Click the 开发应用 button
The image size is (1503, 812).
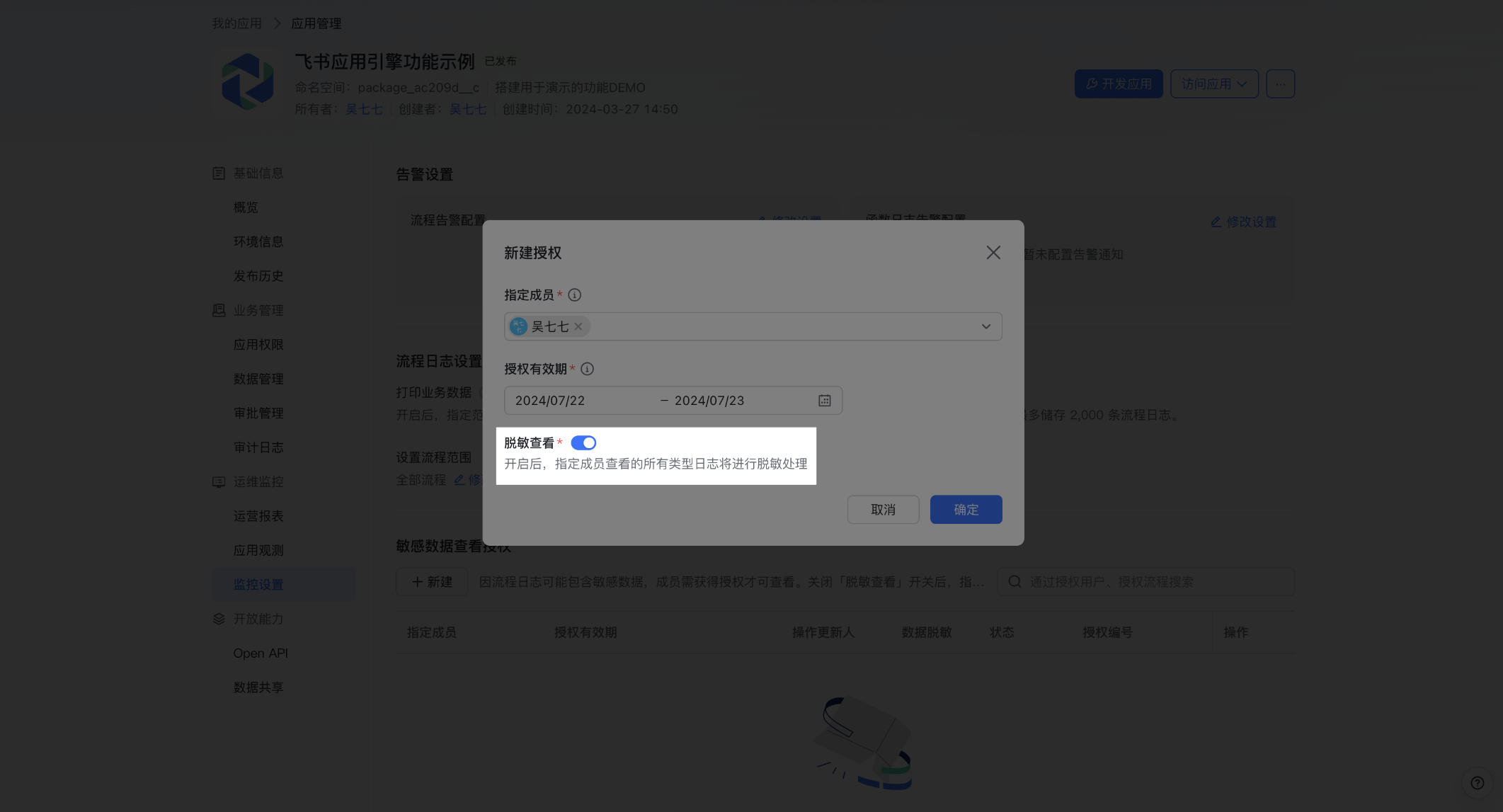1119,84
